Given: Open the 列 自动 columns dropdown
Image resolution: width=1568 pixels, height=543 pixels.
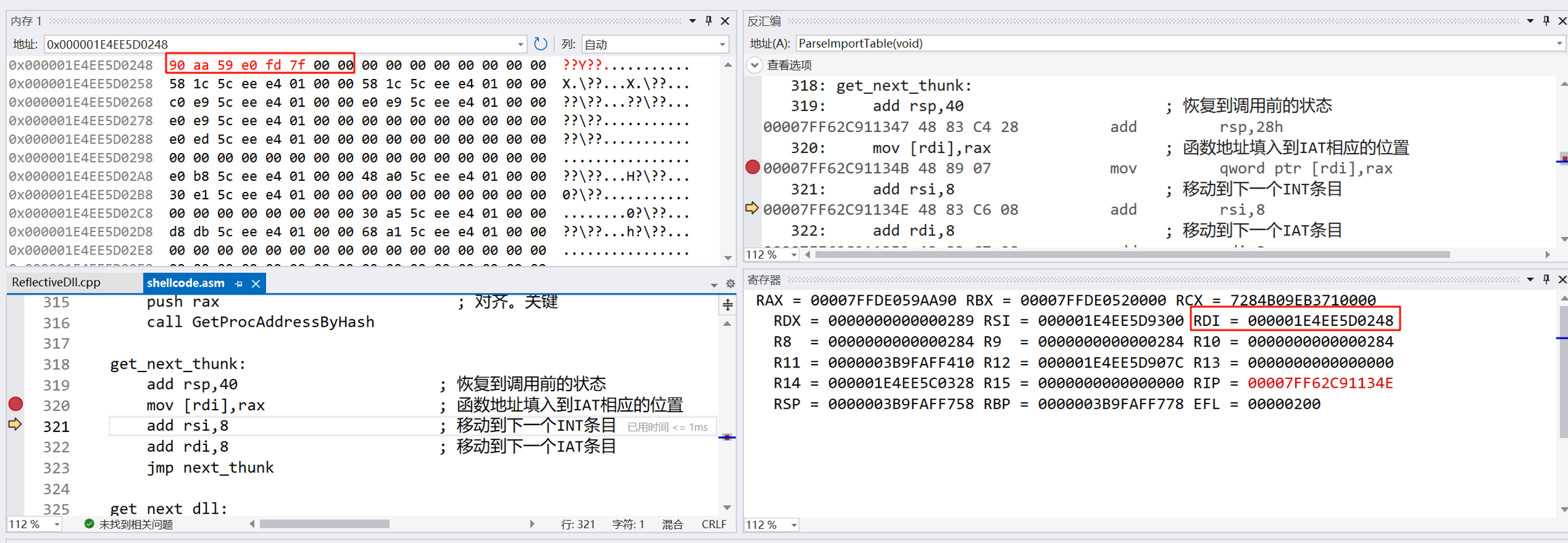Looking at the screenshot, I should coord(722,45).
